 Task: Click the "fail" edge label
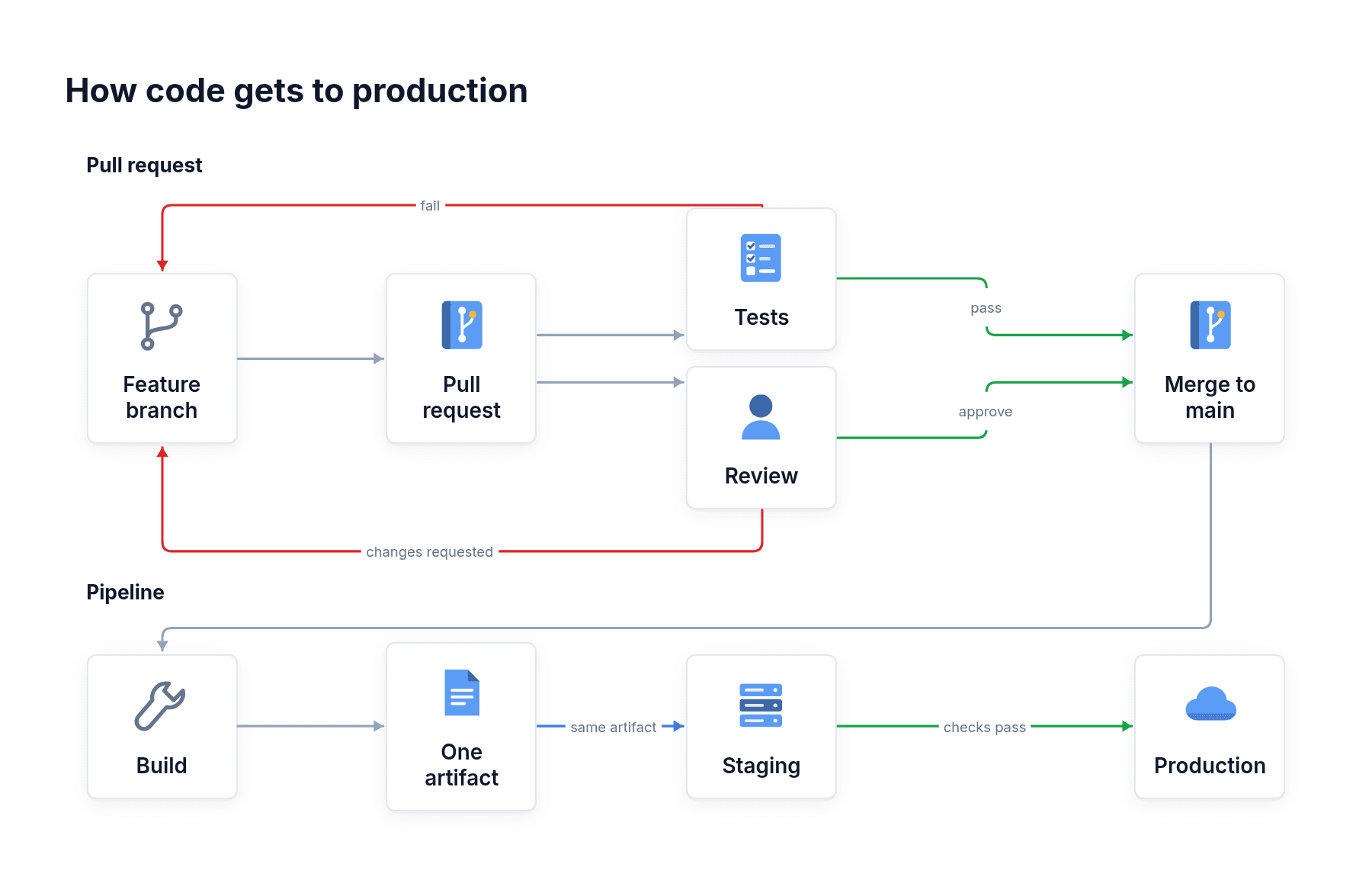430,206
